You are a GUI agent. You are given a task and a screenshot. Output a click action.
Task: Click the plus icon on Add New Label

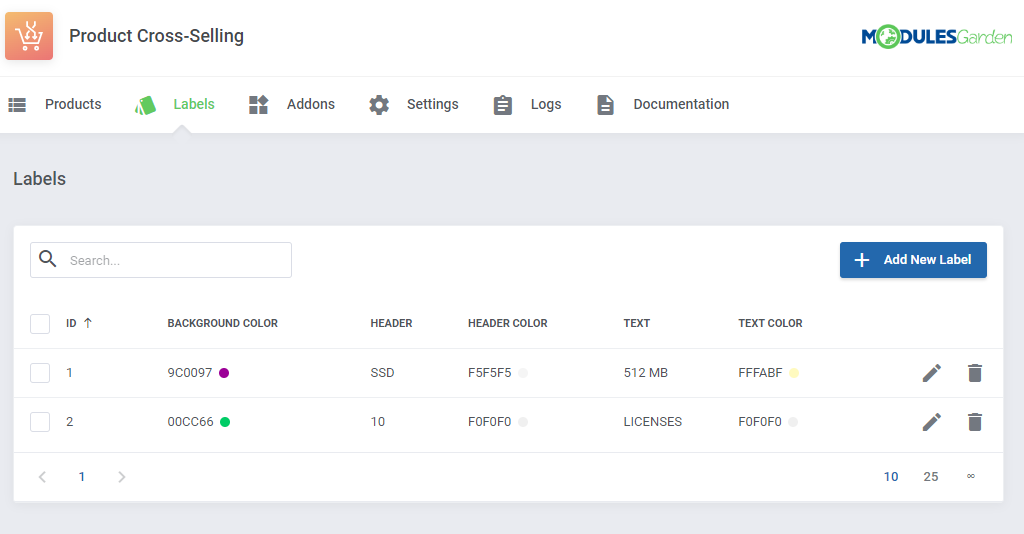click(x=861, y=260)
